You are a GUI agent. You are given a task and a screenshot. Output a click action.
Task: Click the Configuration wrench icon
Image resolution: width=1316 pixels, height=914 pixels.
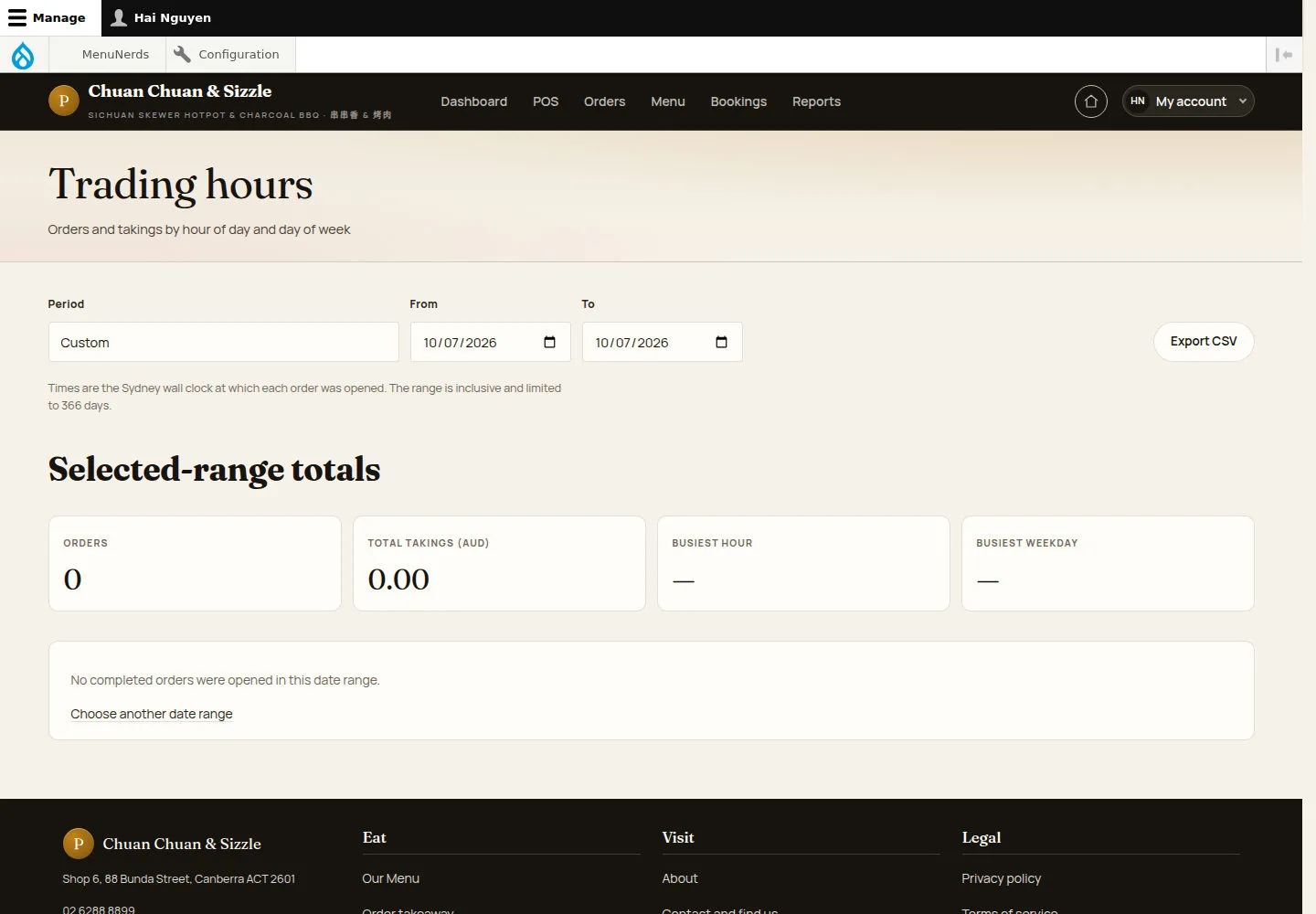(x=182, y=54)
